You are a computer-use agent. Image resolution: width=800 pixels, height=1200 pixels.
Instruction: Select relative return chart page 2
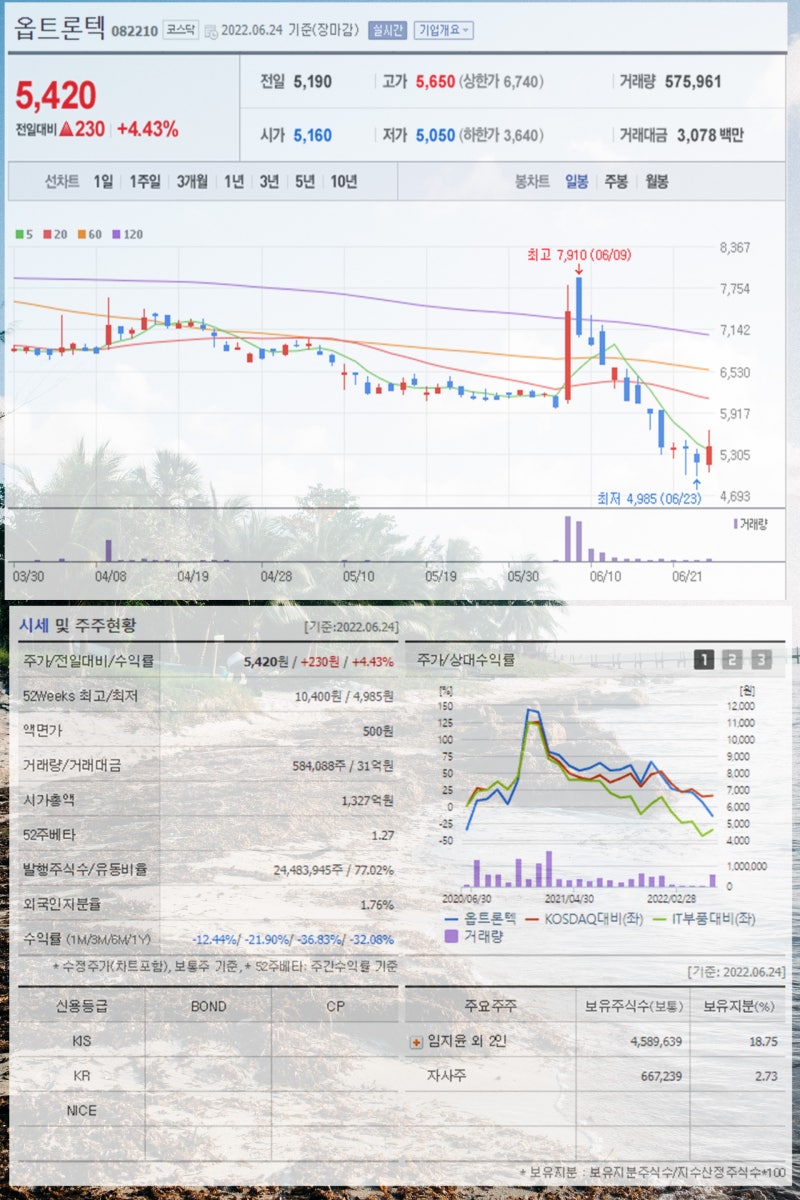tap(733, 659)
